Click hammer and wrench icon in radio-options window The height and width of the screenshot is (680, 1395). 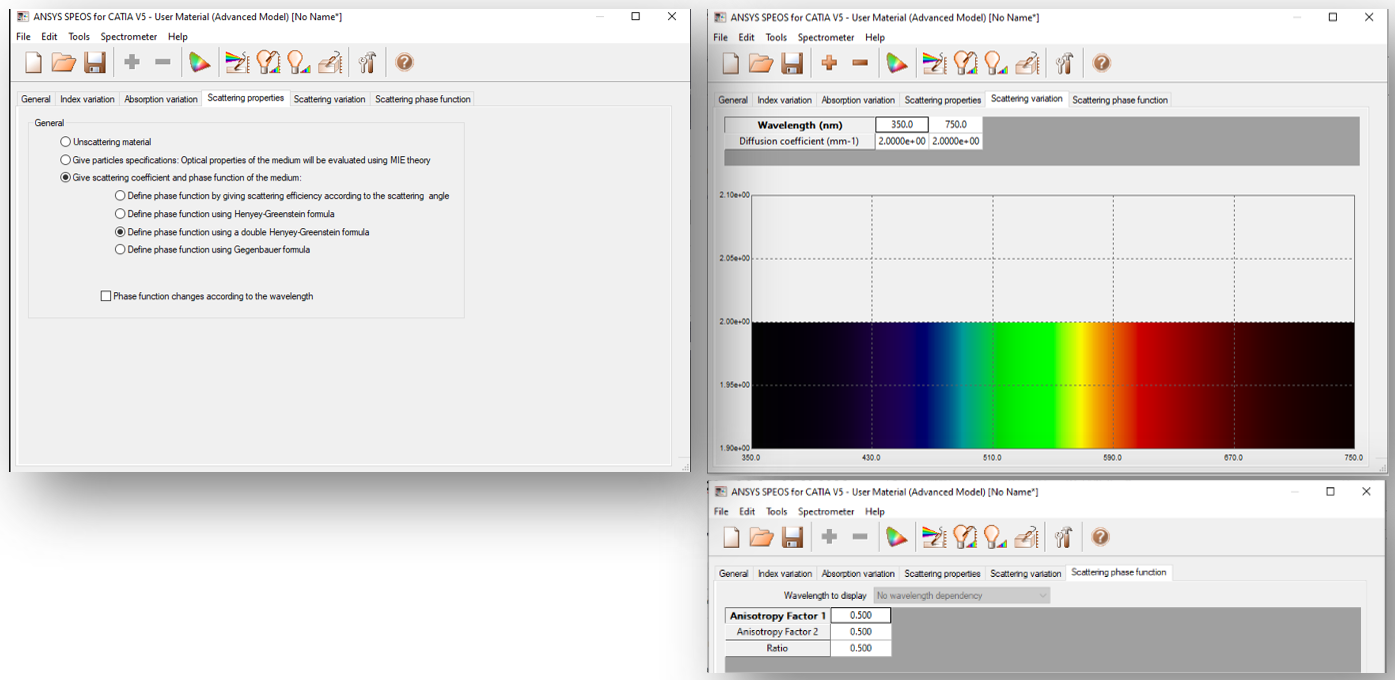click(x=367, y=62)
